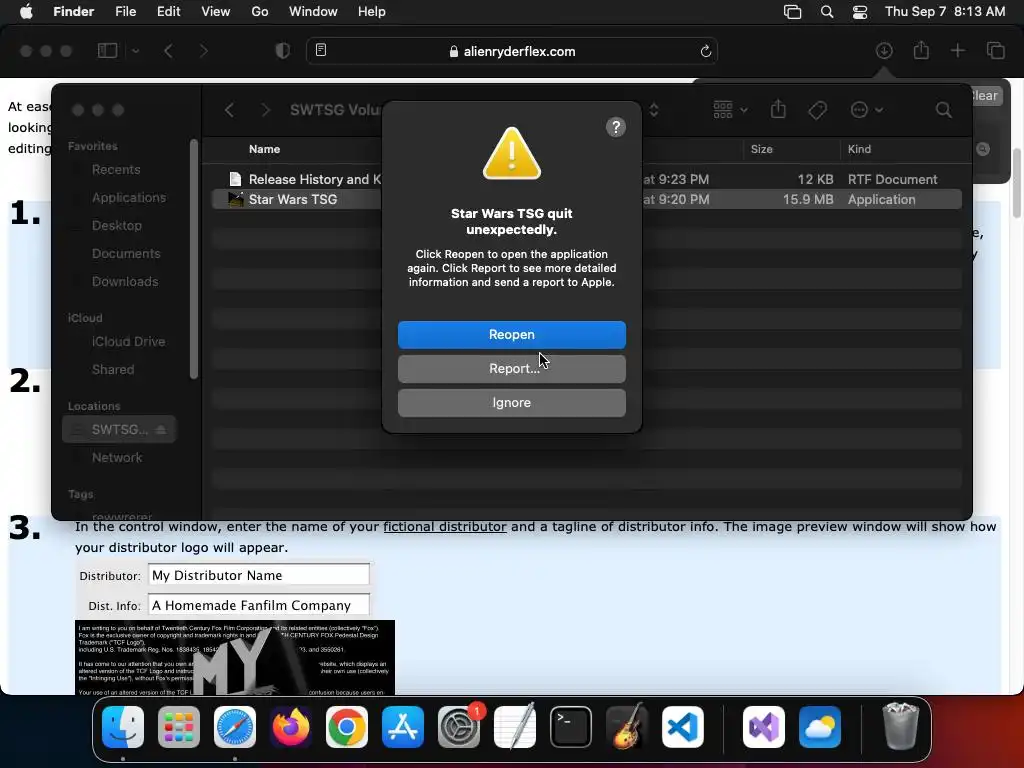Screen dimensions: 1024x768
Task: Open Recents in Finder sidebar
Action: (116, 169)
